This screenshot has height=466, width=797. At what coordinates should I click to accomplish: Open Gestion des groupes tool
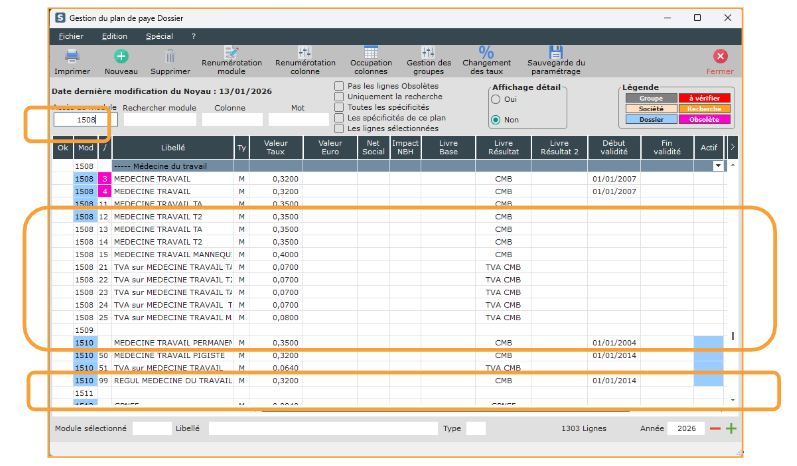pos(428,53)
